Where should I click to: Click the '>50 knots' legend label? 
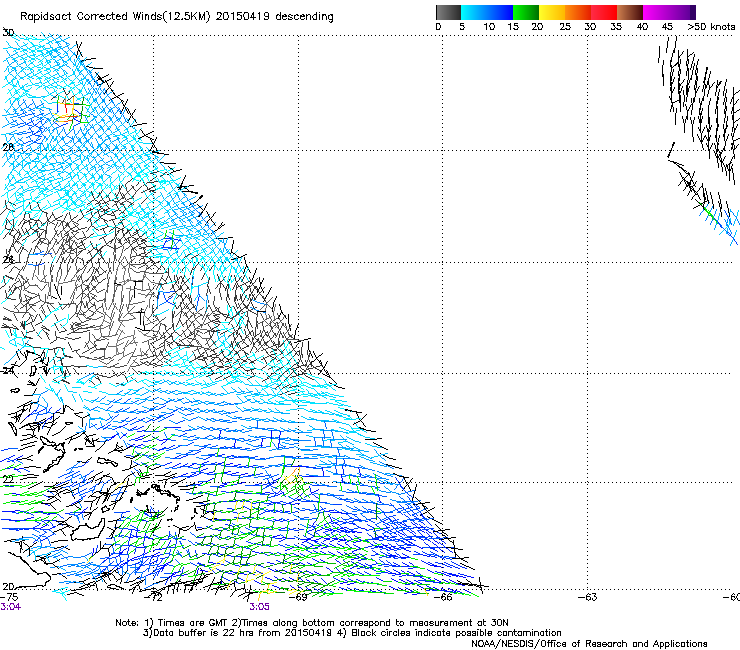point(711,26)
